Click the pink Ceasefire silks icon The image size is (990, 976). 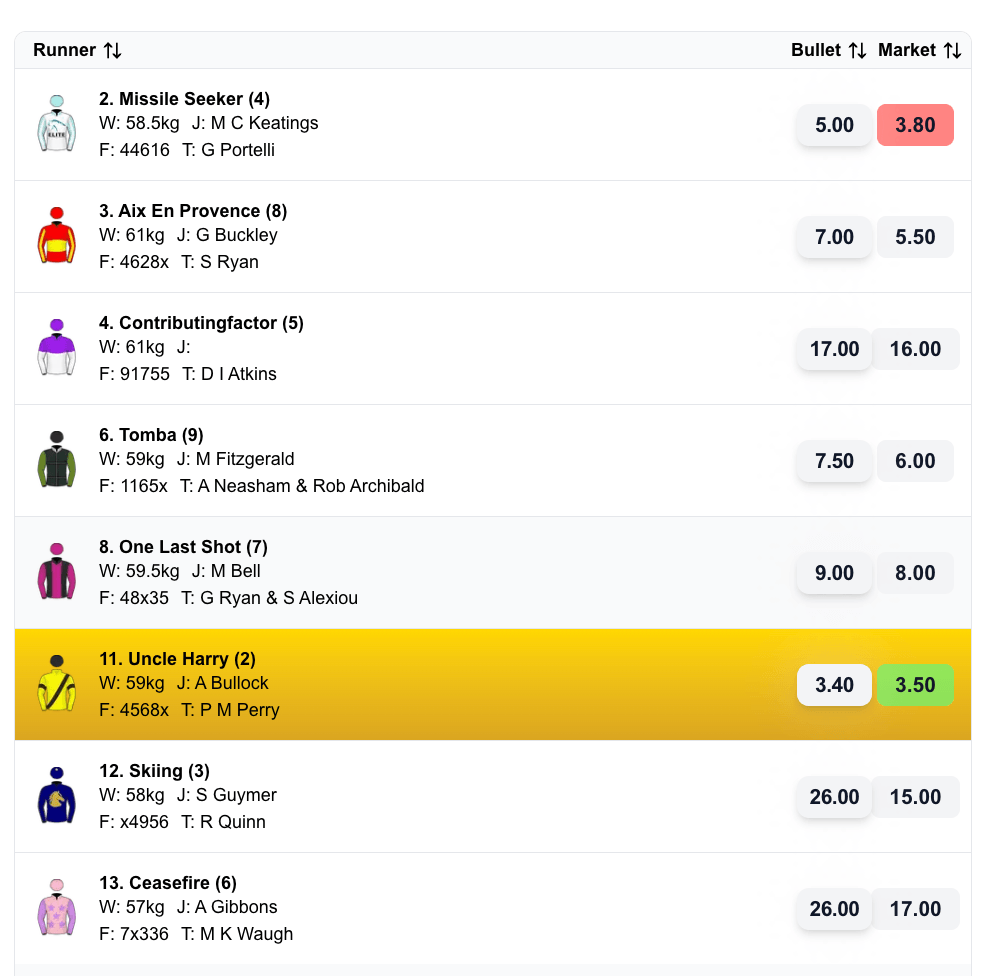(x=57, y=908)
